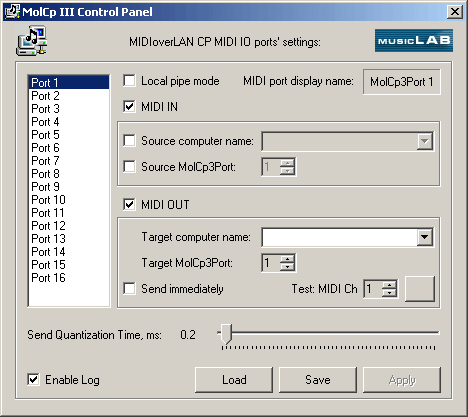The width and height of the screenshot is (468, 417).
Task: Click the MIDI port display name field
Action: 402,82
